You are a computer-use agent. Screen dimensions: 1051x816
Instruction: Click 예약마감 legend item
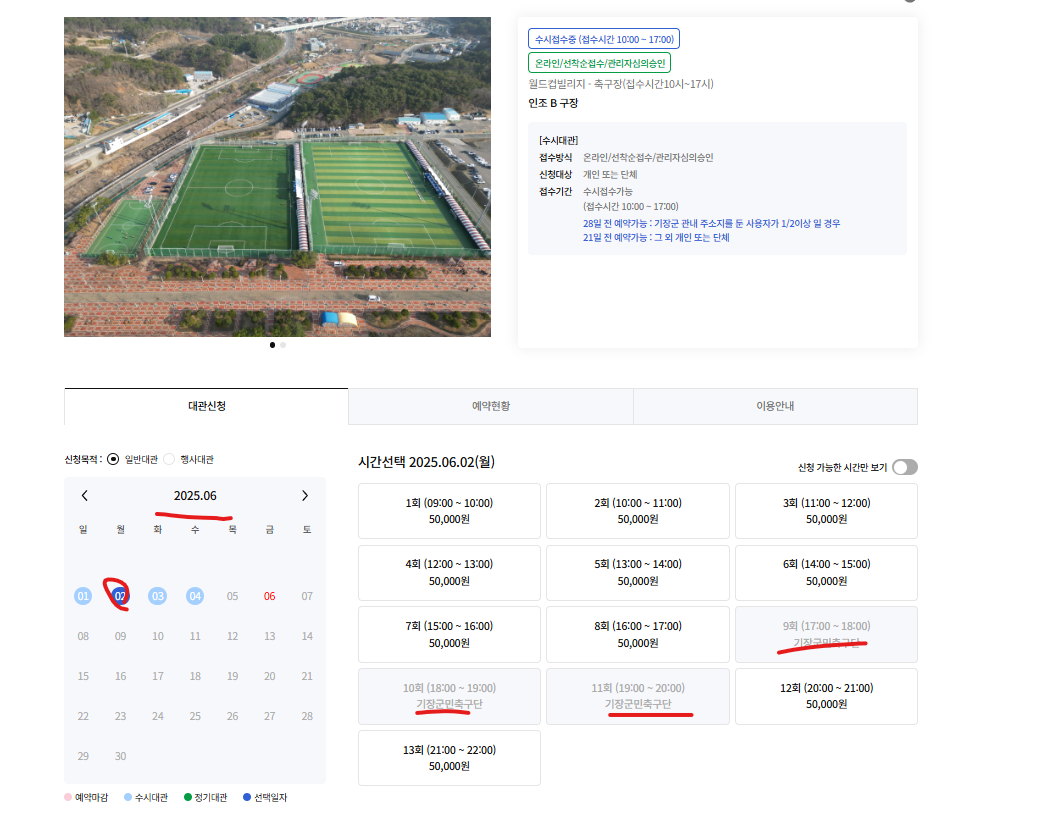click(x=86, y=797)
